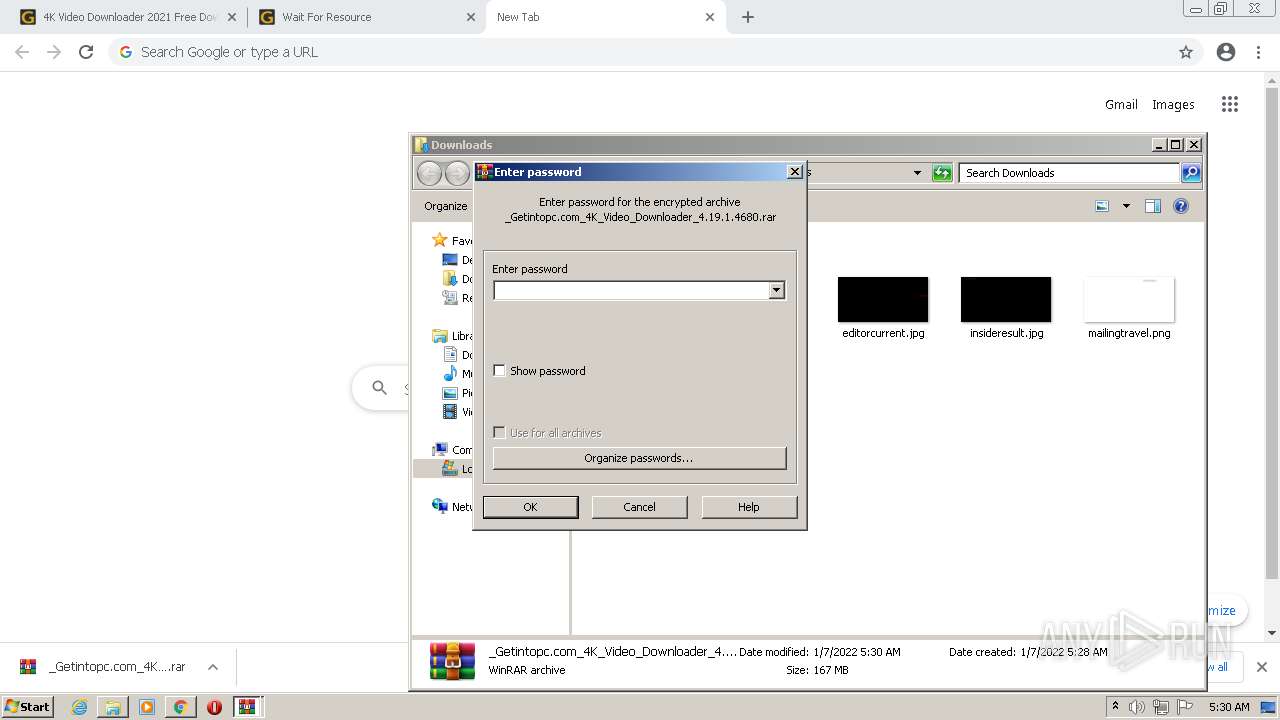The width and height of the screenshot is (1280, 720).
Task: Click the Opera taskbar icon
Action: coord(214,707)
